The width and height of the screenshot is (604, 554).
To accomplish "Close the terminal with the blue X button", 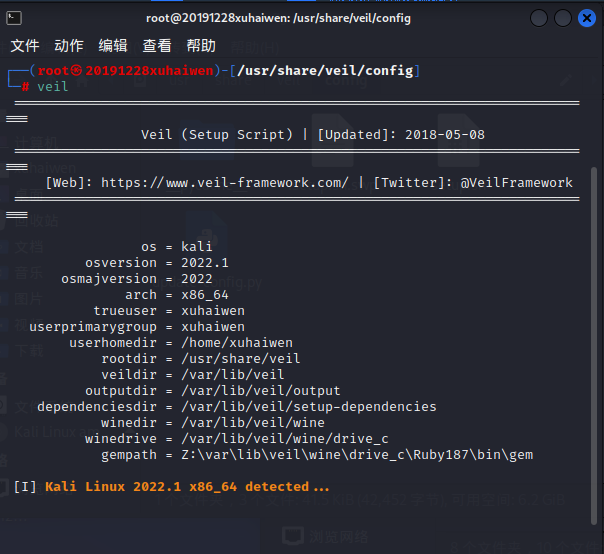I will pyautogui.click(x=587, y=18).
